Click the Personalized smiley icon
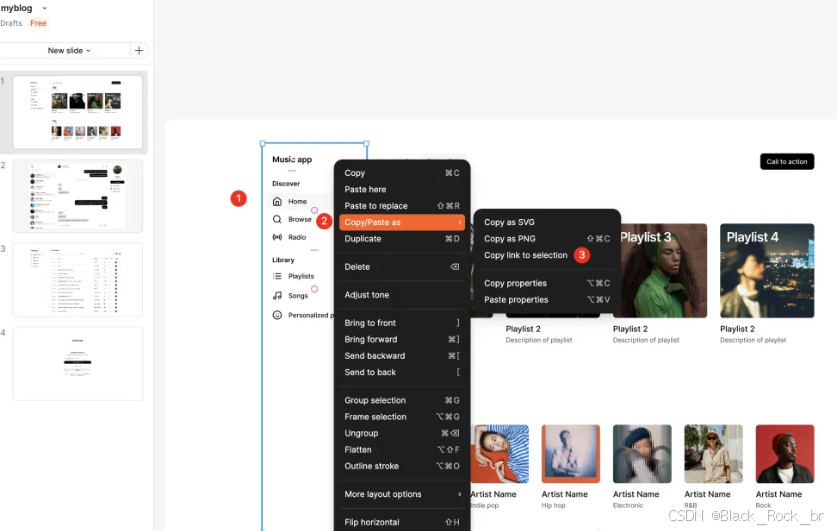Image resolution: width=837 pixels, height=531 pixels. 277,315
